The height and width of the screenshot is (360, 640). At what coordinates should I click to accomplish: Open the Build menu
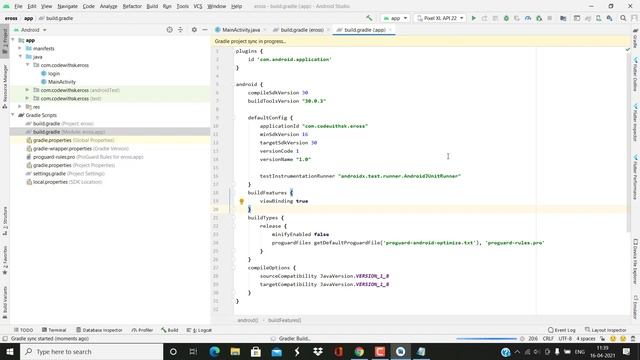(x=152, y=6)
